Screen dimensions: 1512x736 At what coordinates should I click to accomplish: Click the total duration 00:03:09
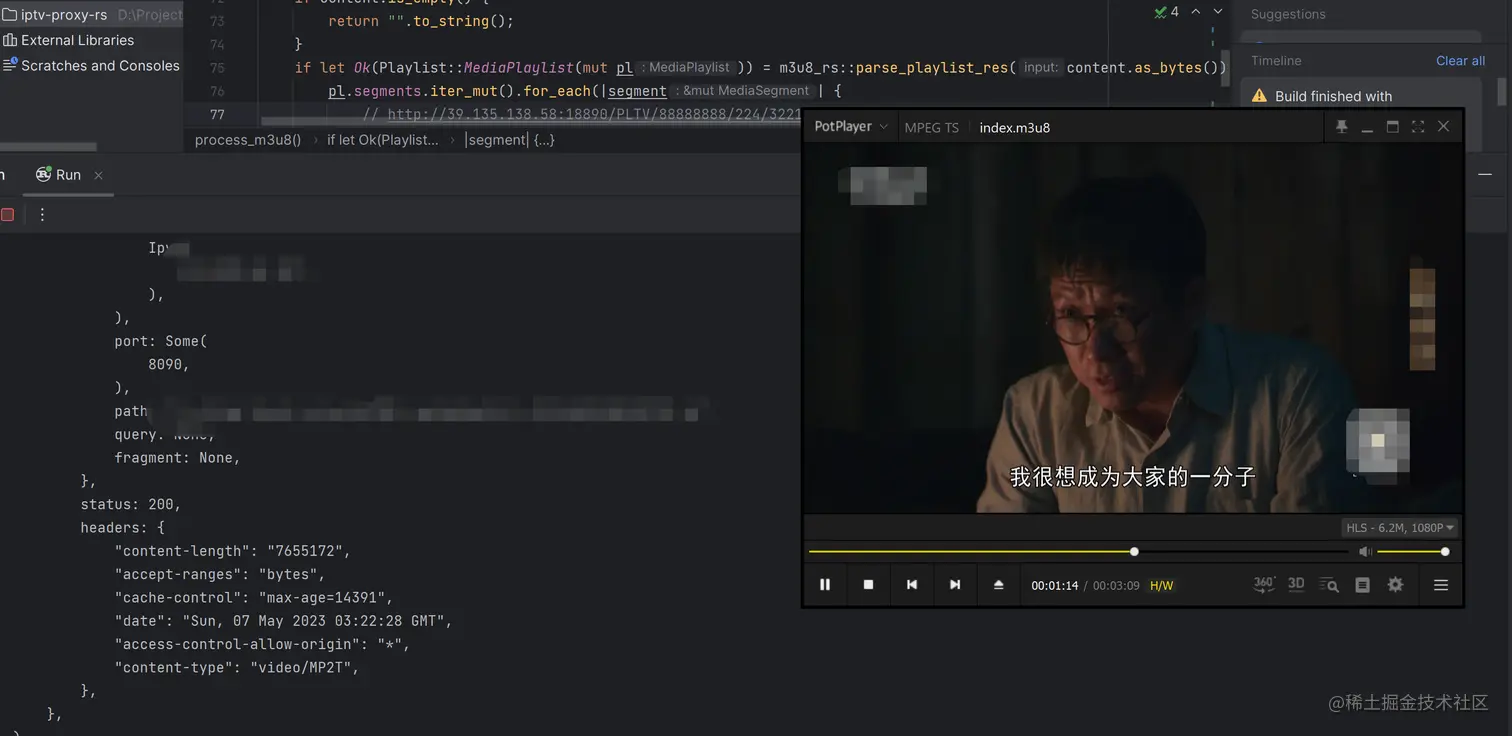(1116, 586)
